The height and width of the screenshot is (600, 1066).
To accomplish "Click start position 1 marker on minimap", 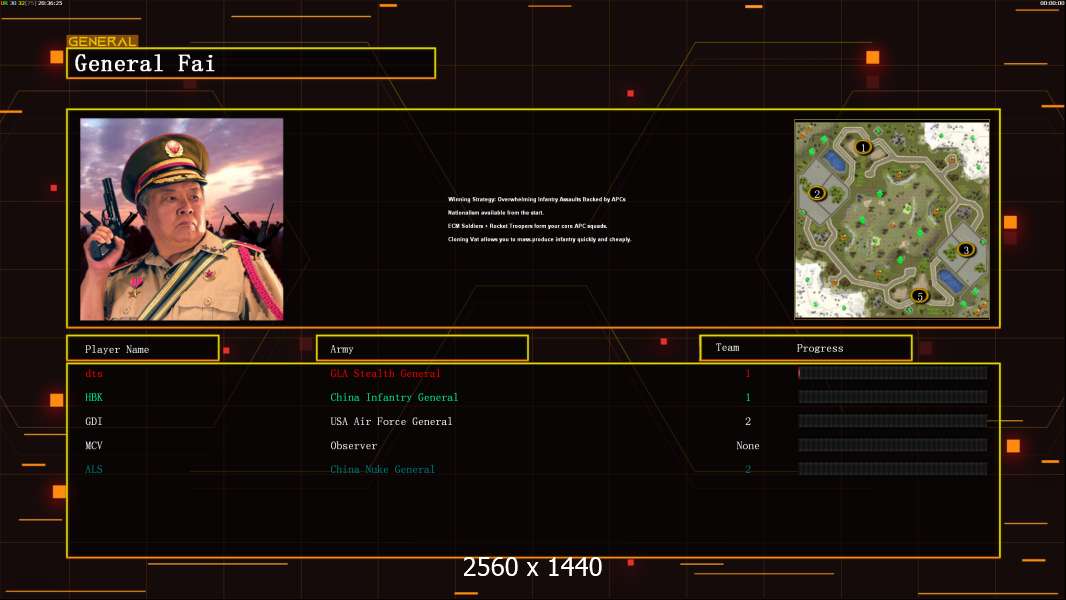I will pyautogui.click(x=863, y=147).
